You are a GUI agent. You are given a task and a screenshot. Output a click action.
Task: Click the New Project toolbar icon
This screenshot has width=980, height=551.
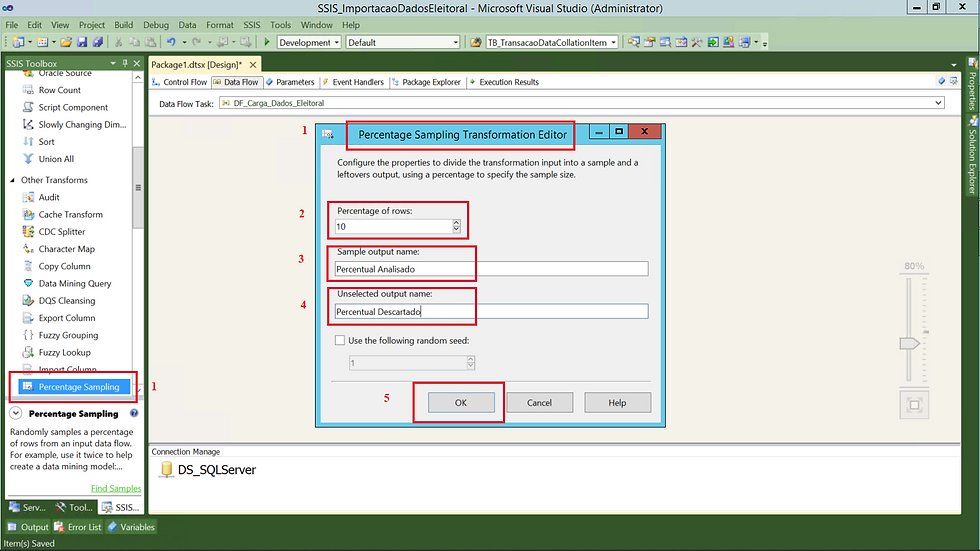(18, 42)
